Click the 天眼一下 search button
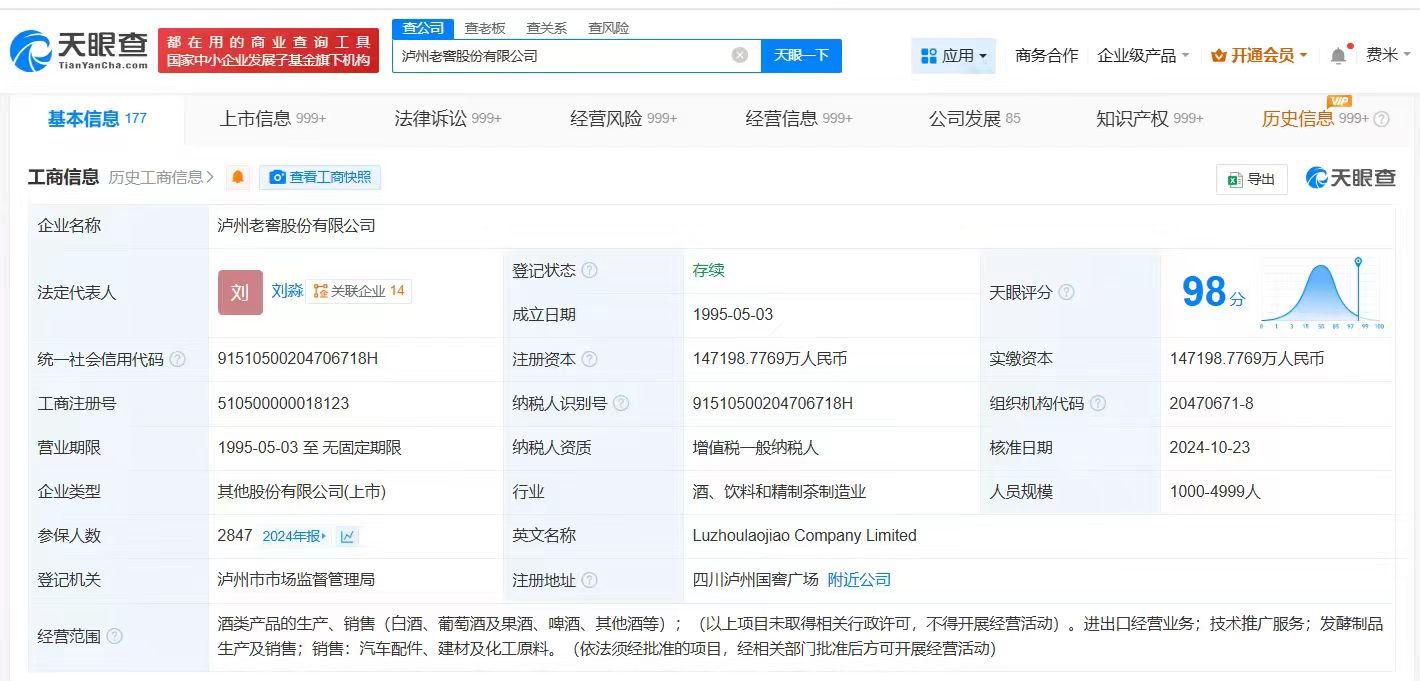 tap(801, 56)
